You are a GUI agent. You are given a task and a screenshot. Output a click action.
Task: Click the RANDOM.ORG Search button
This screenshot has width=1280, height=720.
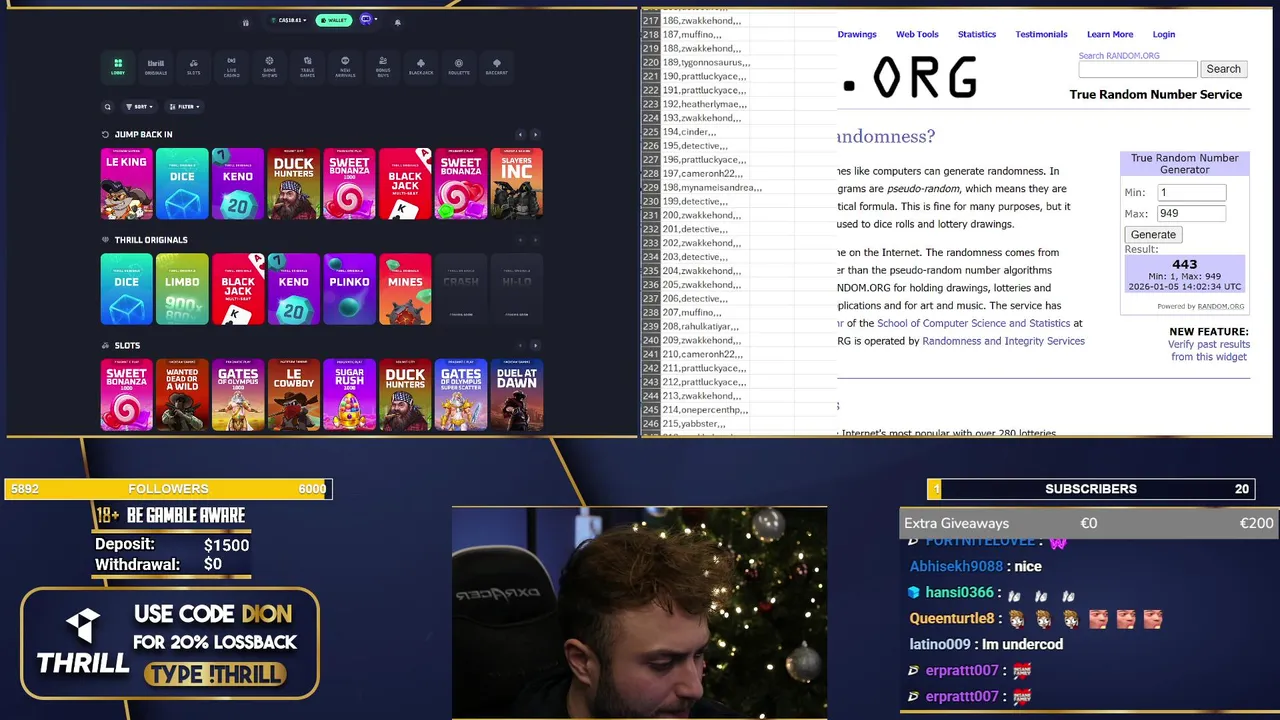(1223, 69)
